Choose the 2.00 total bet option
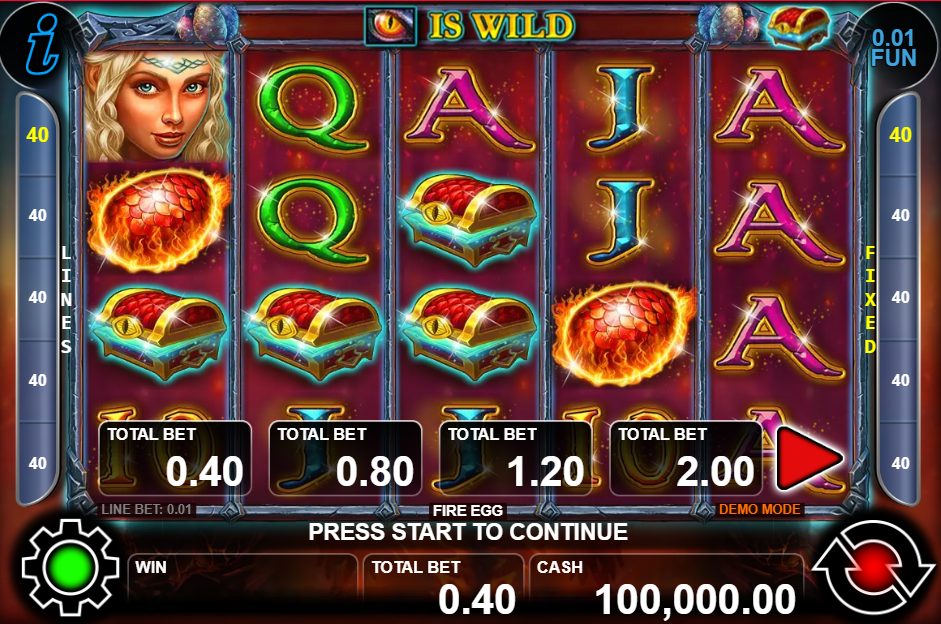The image size is (941, 624). (x=686, y=458)
